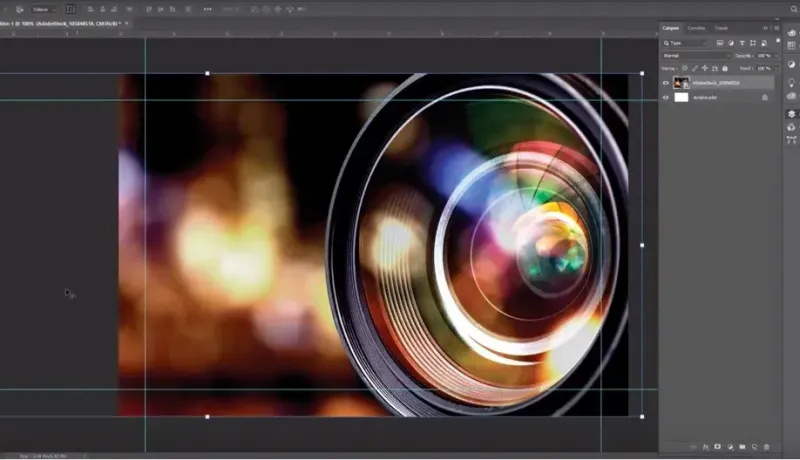Filter layers by adjustment layers icon
The image size is (800, 460).
[x=731, y=43]
